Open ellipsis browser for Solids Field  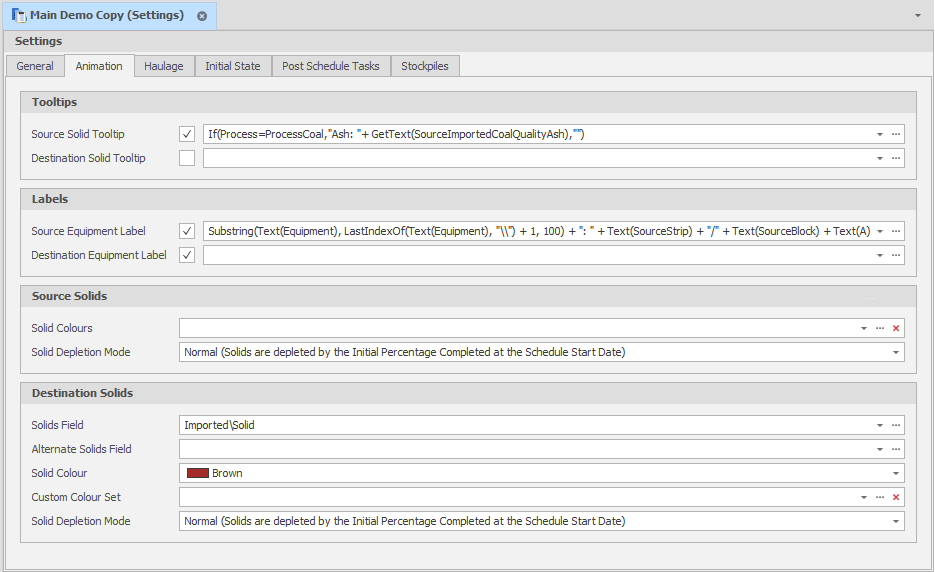(896, 425)
